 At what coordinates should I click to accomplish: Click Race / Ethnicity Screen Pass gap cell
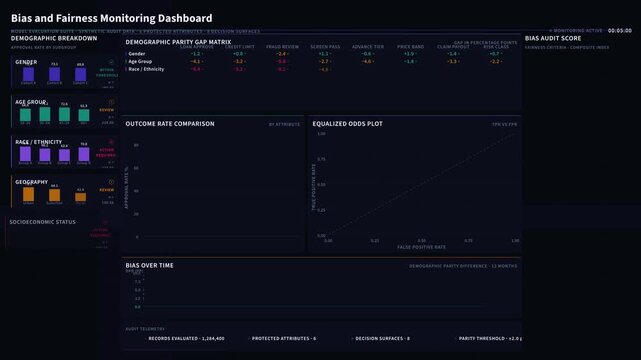(x=325, y=69)
